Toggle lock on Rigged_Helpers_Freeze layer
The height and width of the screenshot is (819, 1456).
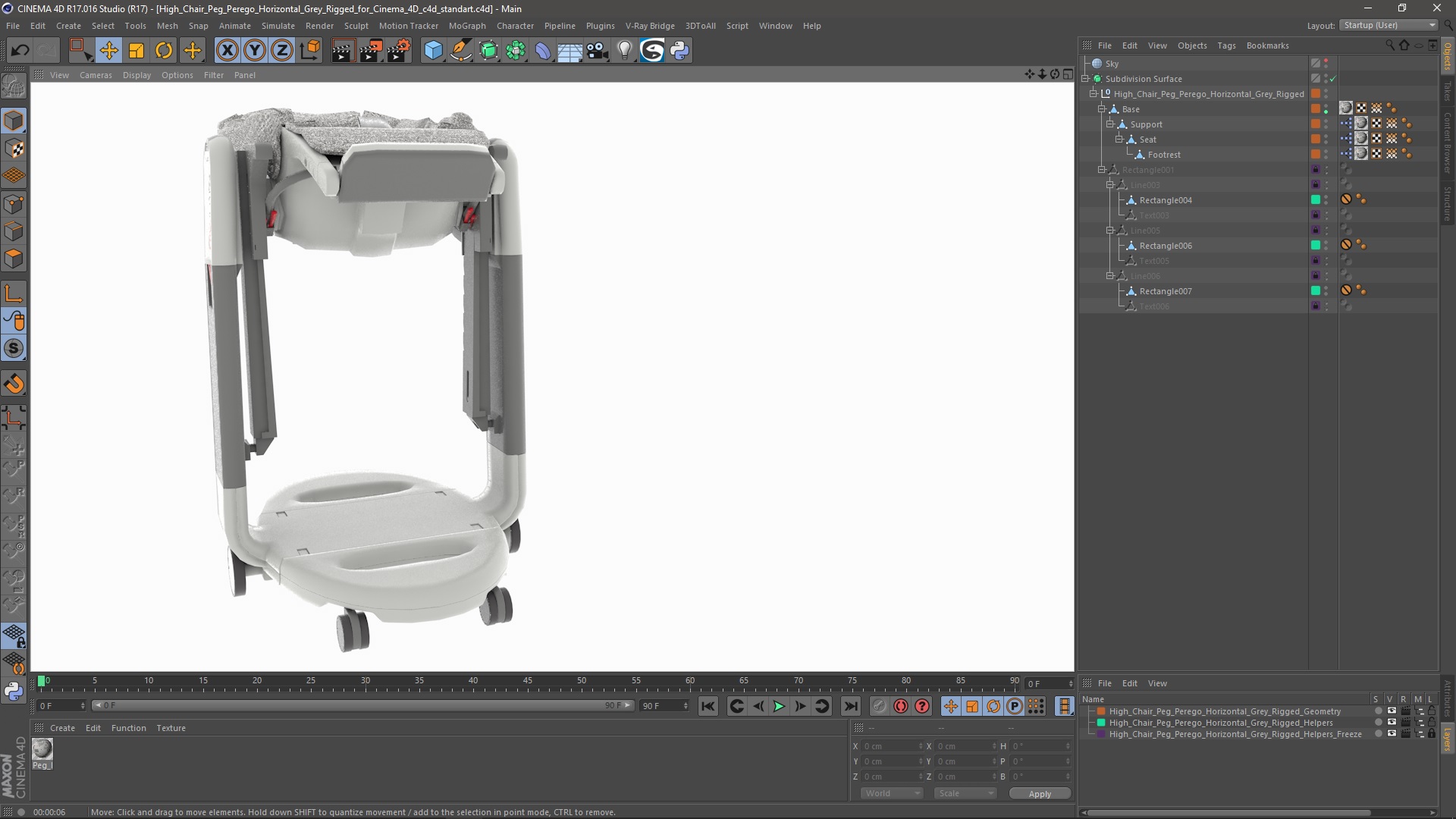point(1432,734)
